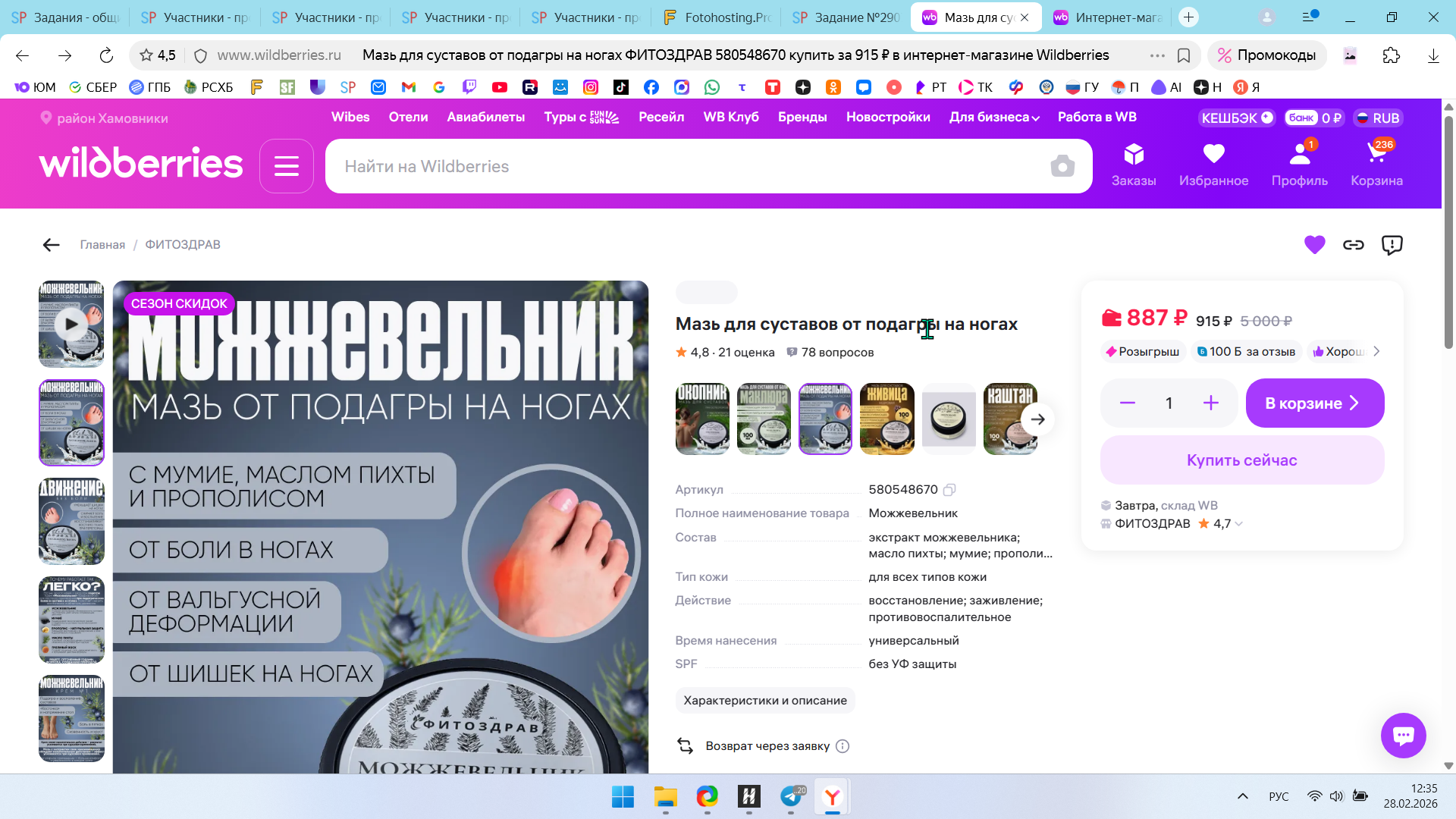Image resolution: width=1456 pixels, height=819 pixels.
Task: Increase quantity with the plus stepper
Action: [x=1211, y=403]
